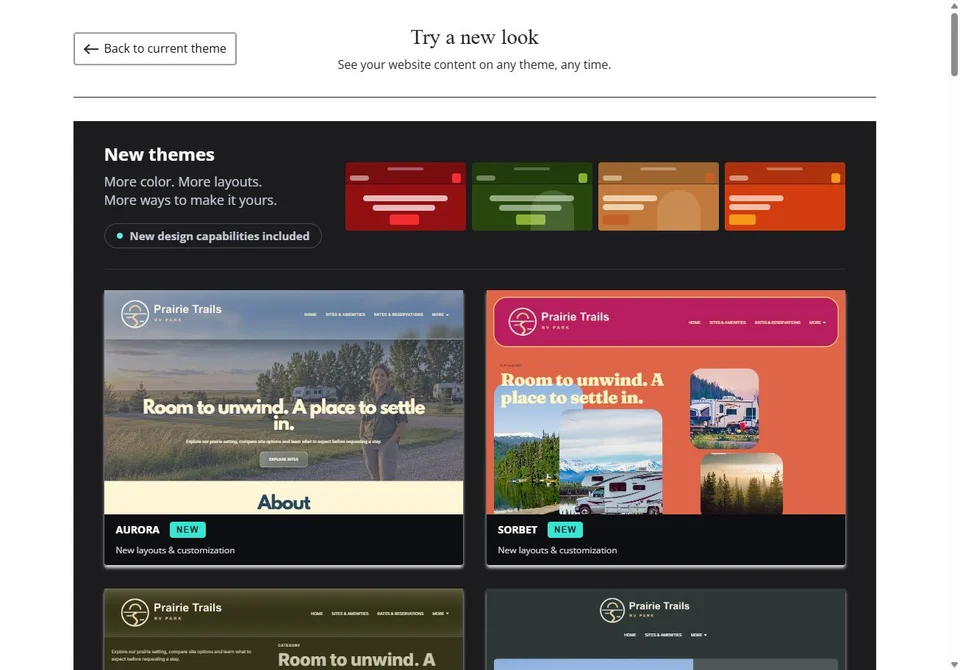Choose the red color scheme swatch
The image size is (960, 670).
pos(405,197)
